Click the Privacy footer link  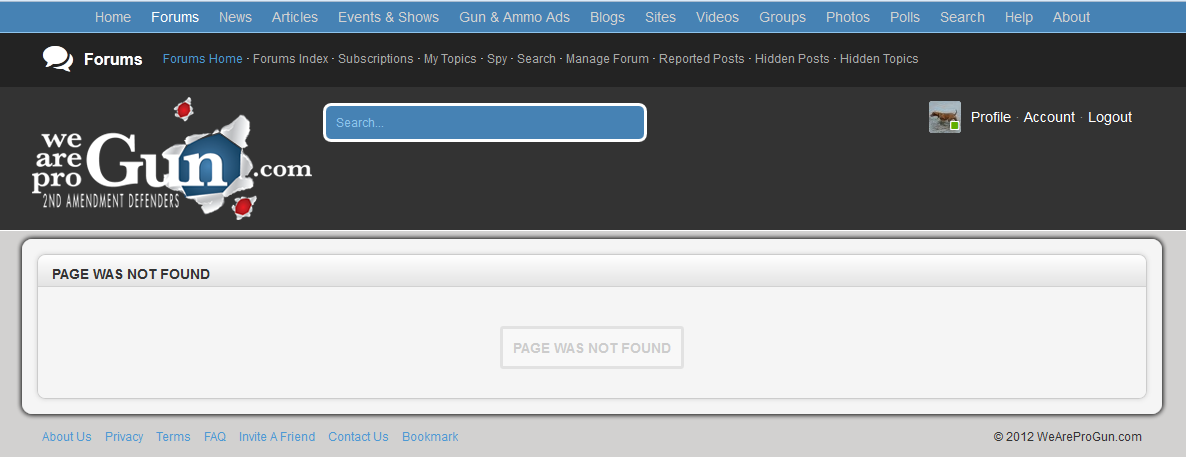coord(124,437)
